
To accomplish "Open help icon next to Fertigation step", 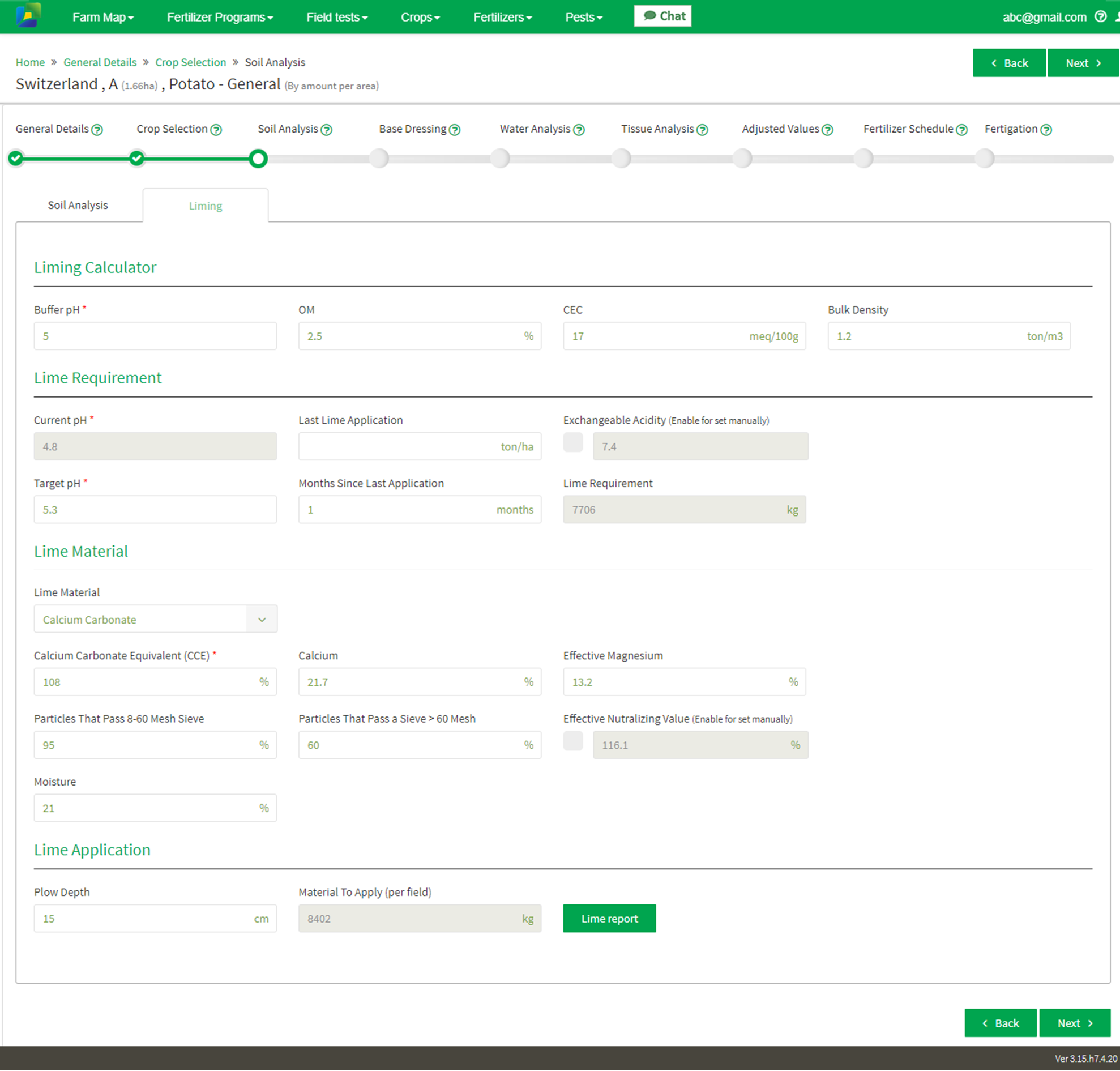I will 1046,130.
